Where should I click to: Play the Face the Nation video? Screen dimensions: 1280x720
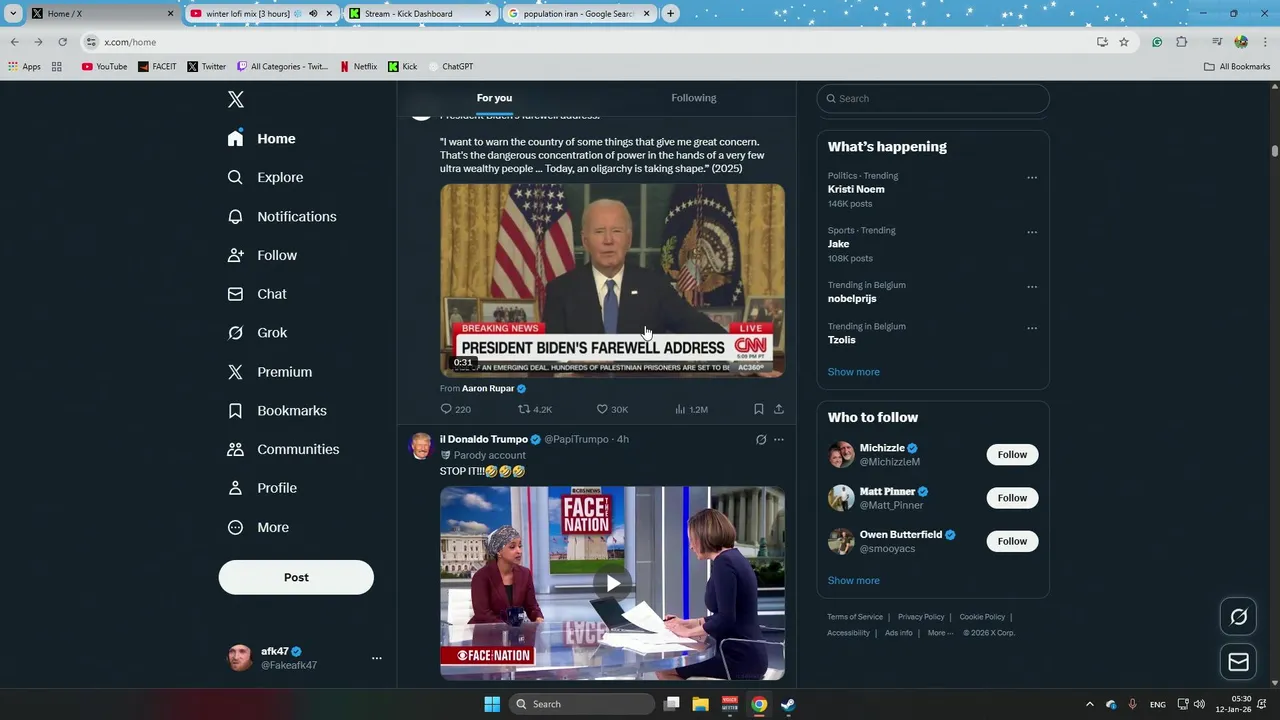pos(613,583)
